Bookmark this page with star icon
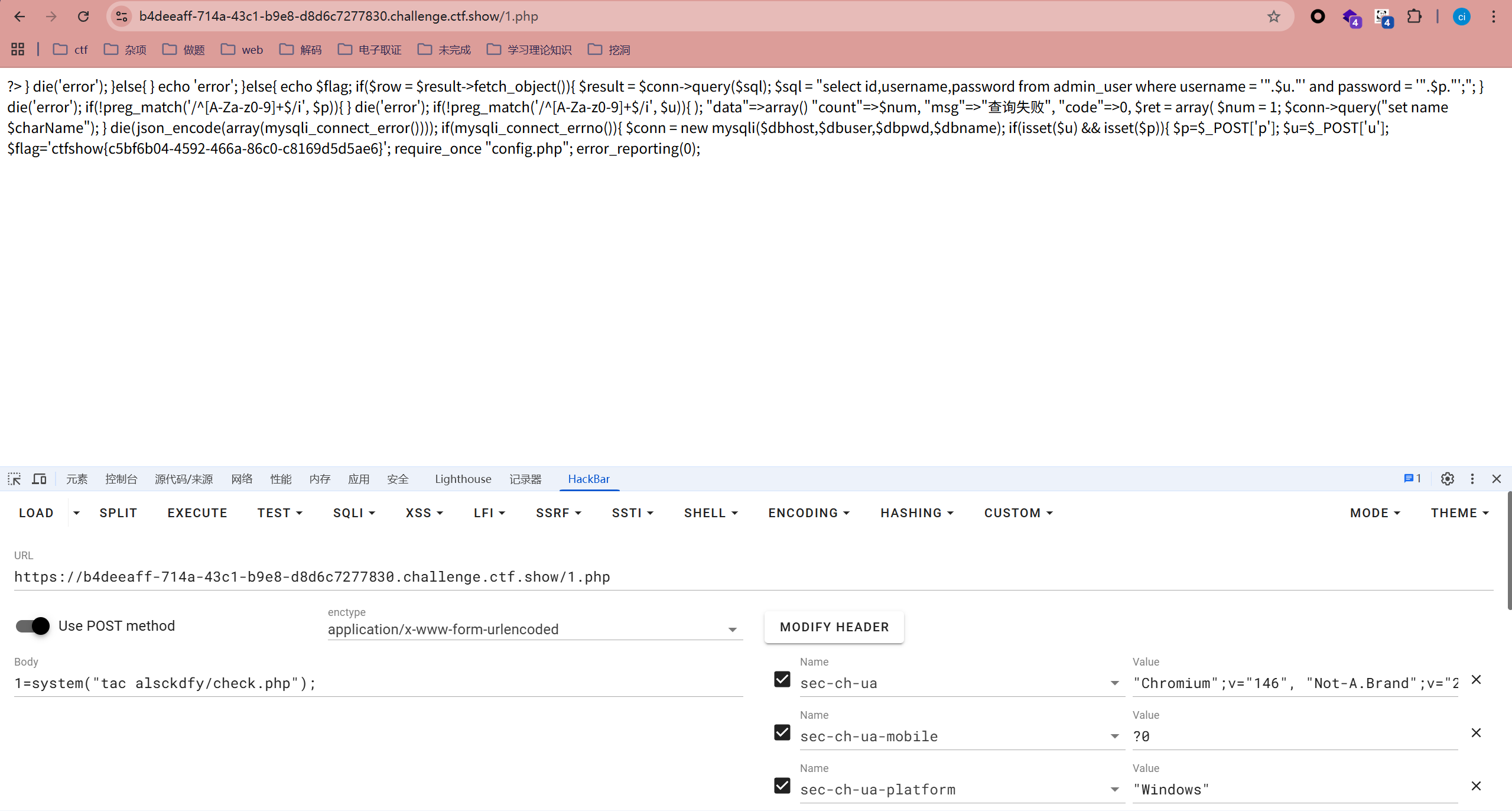The width and height of the screenshot is (1512, 811). (1273, 17)
